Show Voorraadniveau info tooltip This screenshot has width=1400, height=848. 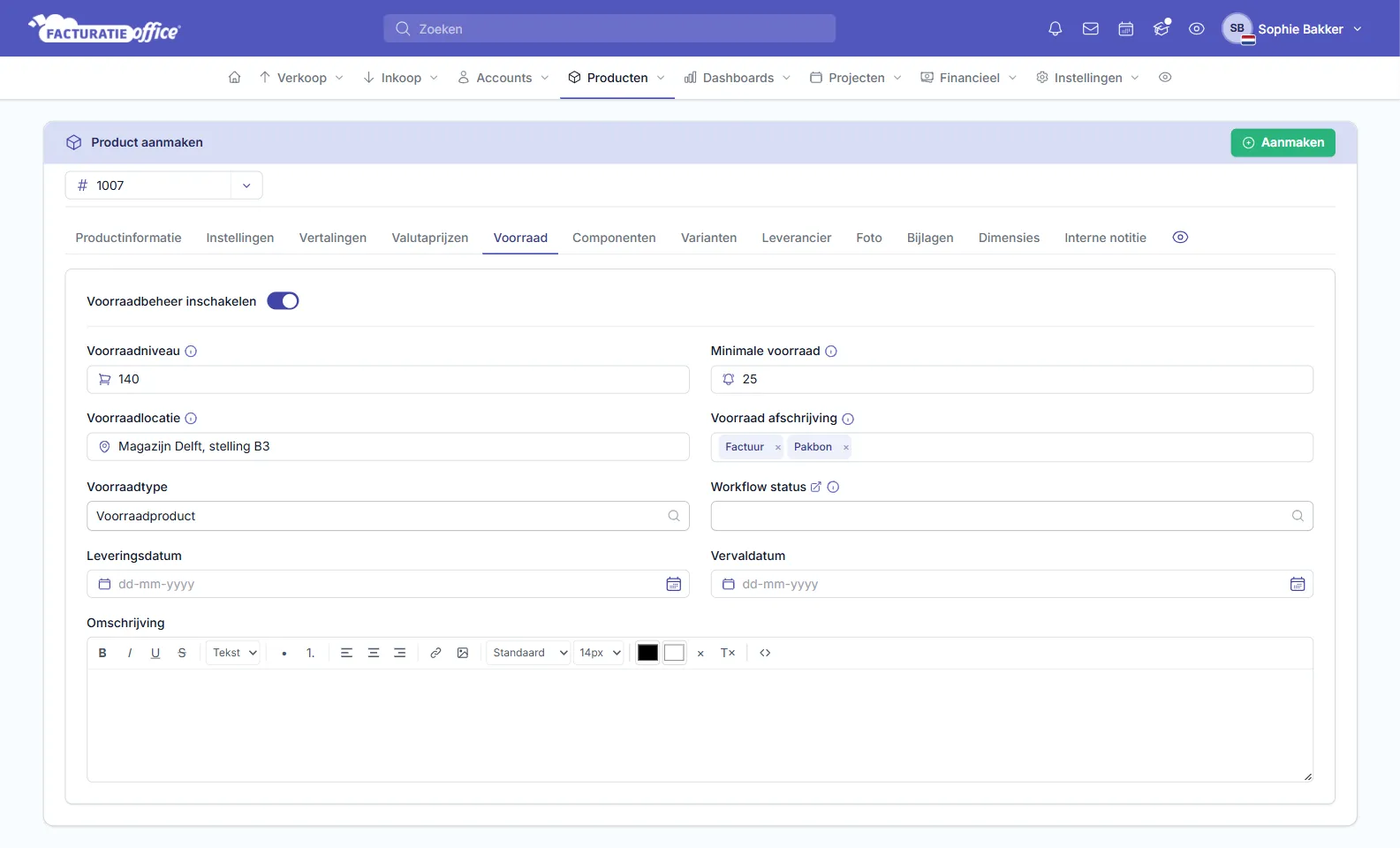pyautogui.click(x=191, y=352)
